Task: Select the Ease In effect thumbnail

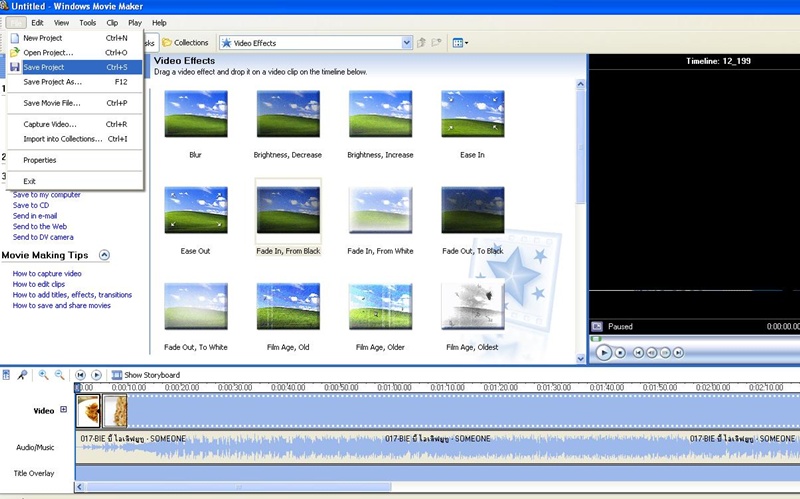Action: tap(473, 114)
